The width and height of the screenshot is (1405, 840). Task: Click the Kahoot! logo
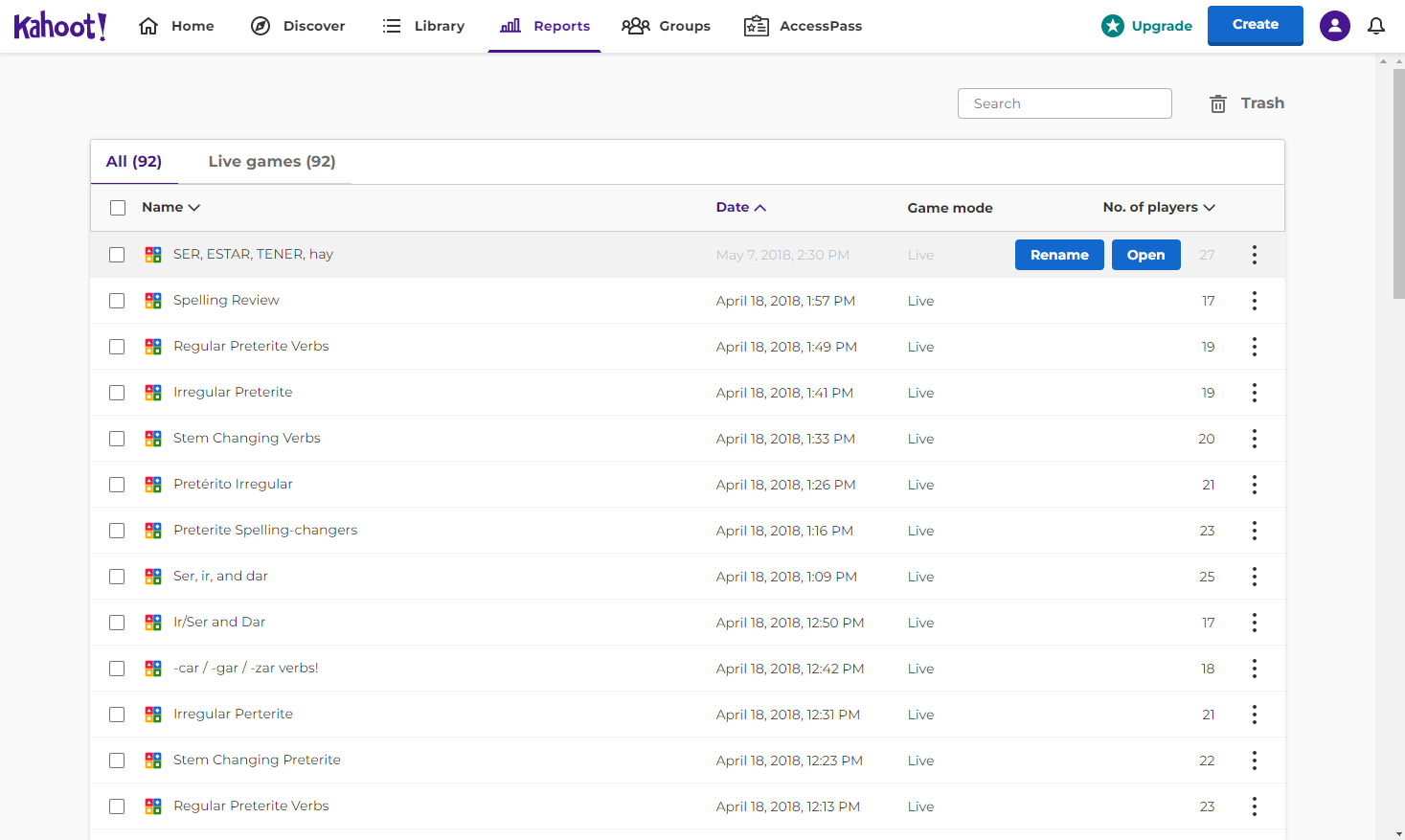pos(60,26)
